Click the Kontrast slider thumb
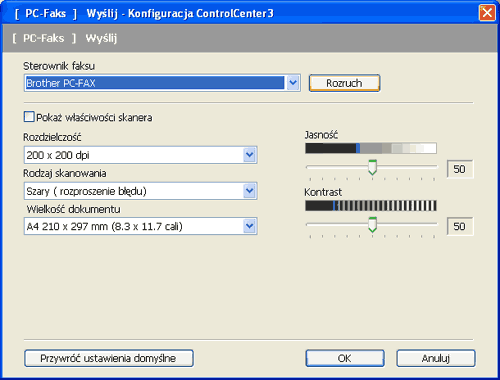The width and height of the screenshot is (500, 380). point(372,225)
